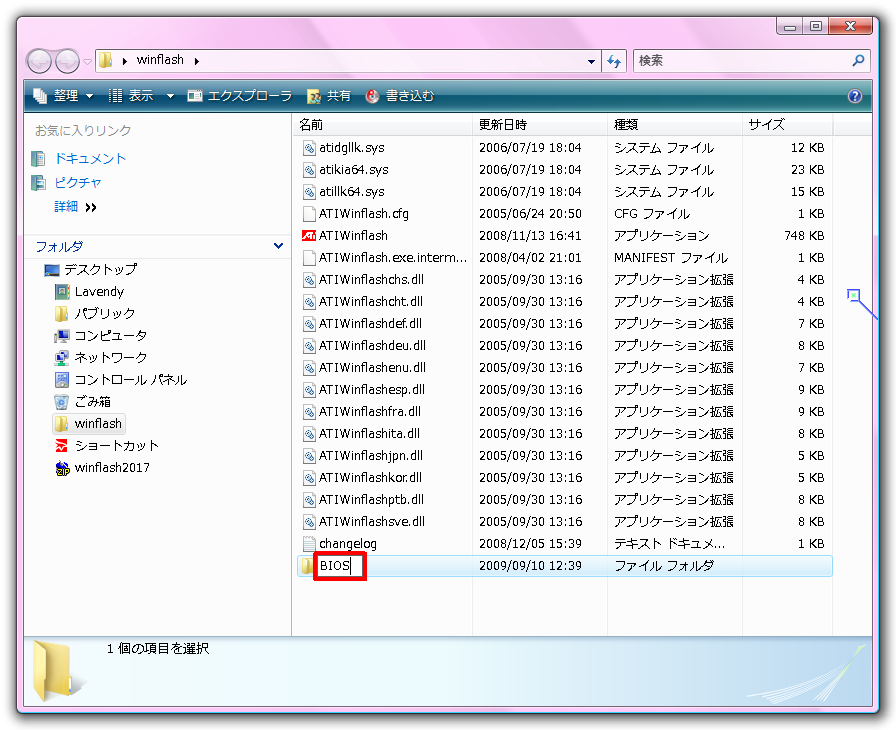This screenshot has width=896, height=730.
Task: Click the 共有 share toolbar button
Action: tap(329, 96)
